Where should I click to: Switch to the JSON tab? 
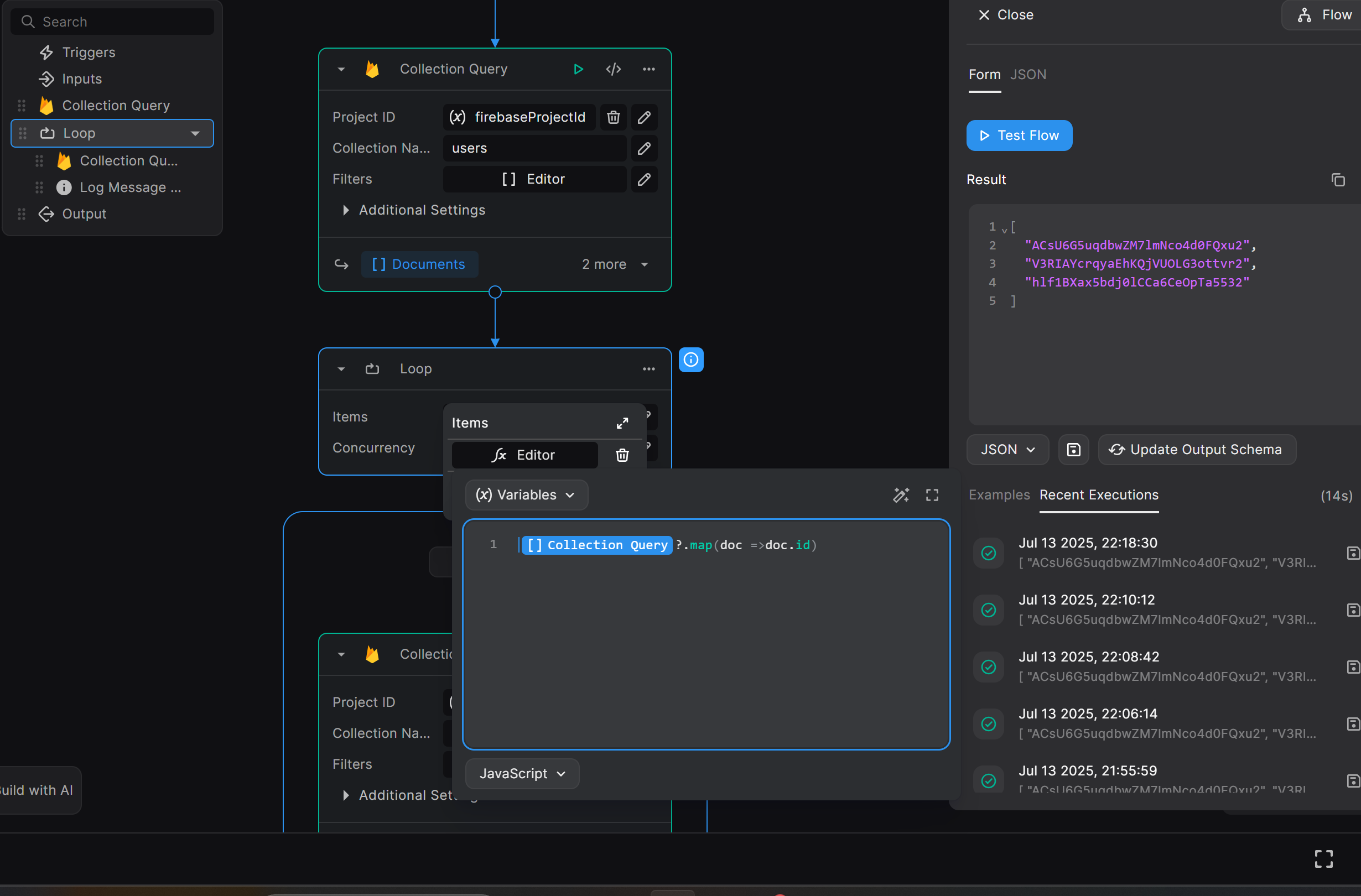click(x=1027, y=75)
